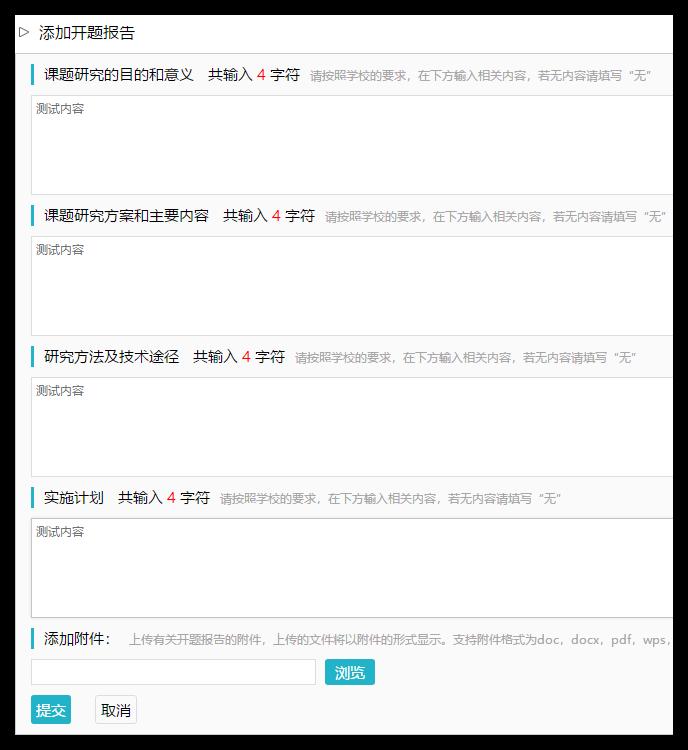Click the 添加开题报告 page title
The height and width of the screenshot is (750, 688).
(x=87, y=33)
